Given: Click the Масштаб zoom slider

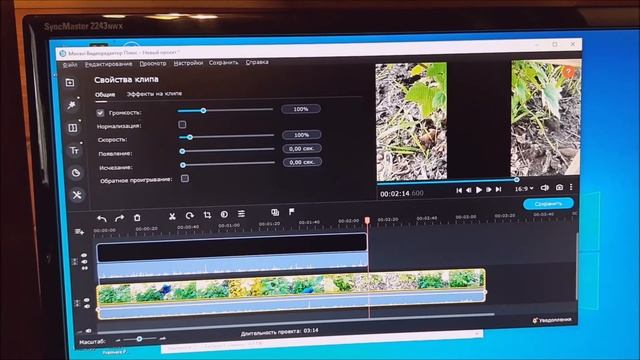Looking at the screenshot, I should pos(139,339).
